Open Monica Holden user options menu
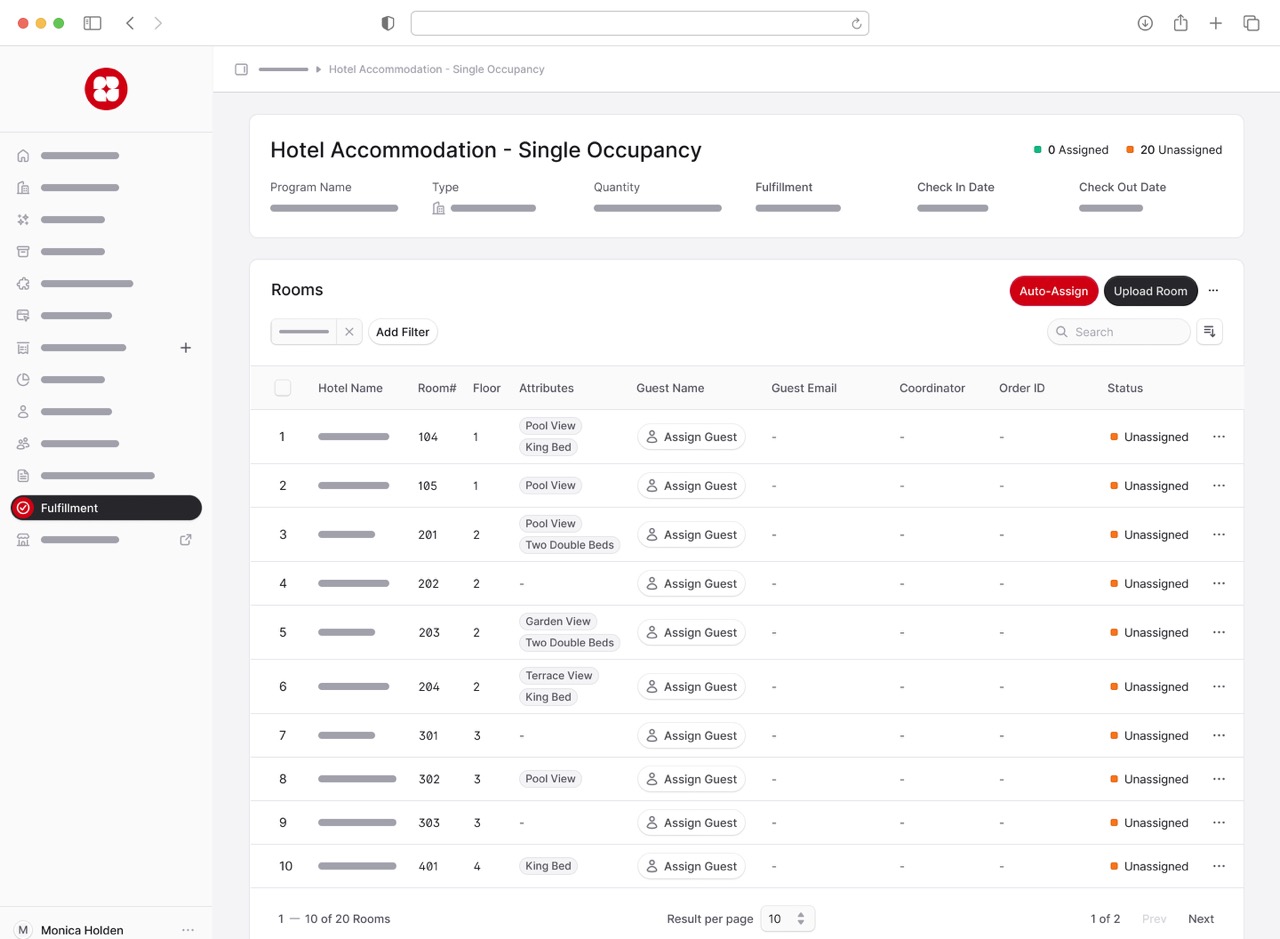This screenshot has height=939, width=1280. coord(188,930)
